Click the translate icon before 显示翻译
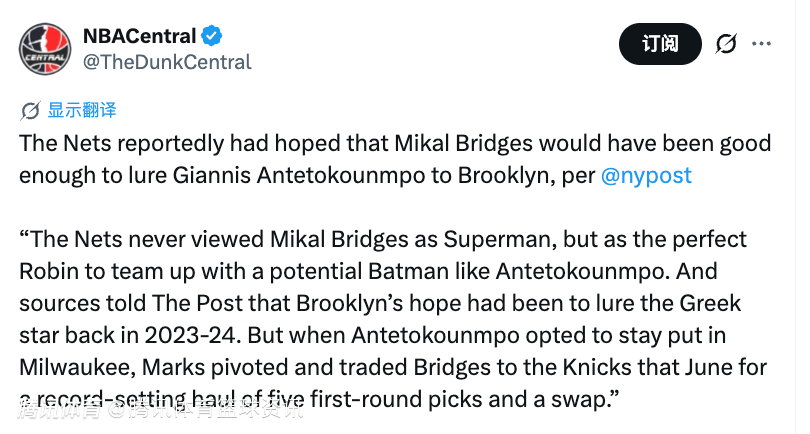810x434 pixels. click(x=31, y=110)
